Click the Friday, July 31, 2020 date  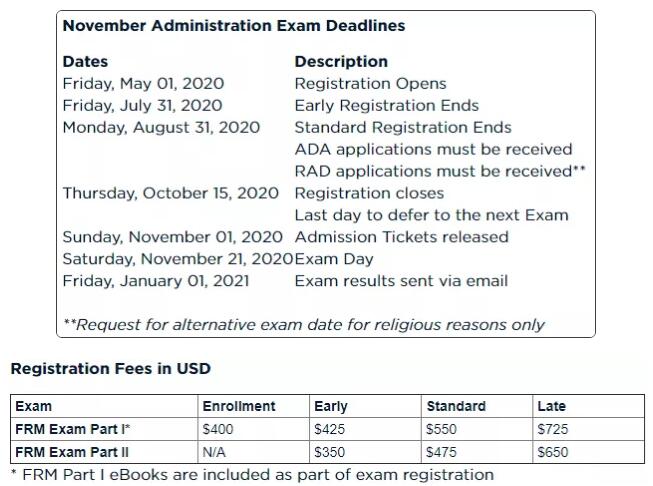click(x=142, y=106)
